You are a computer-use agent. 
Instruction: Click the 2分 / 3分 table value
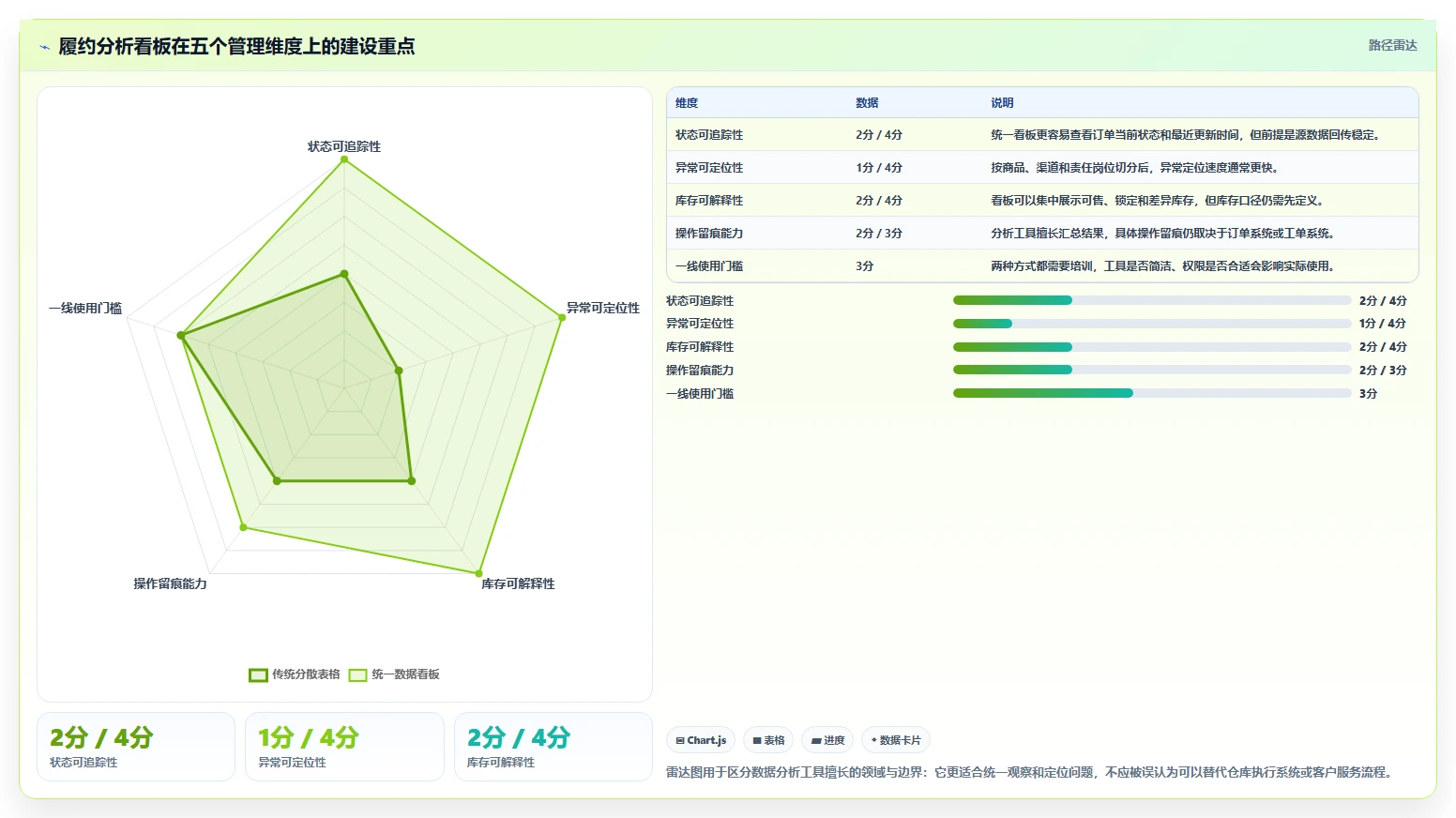pyautogui.click(x=879, y=234)
